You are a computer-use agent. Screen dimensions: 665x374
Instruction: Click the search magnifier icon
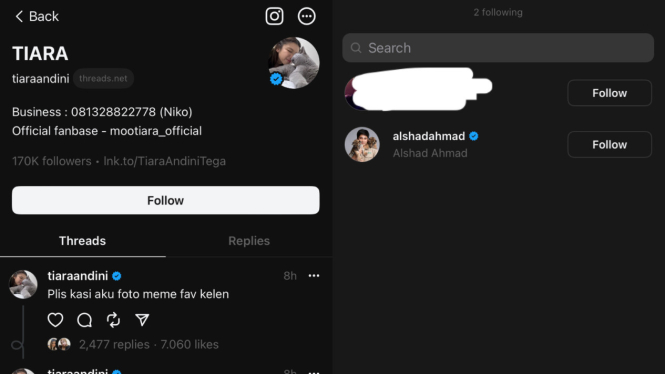(356, 48)
